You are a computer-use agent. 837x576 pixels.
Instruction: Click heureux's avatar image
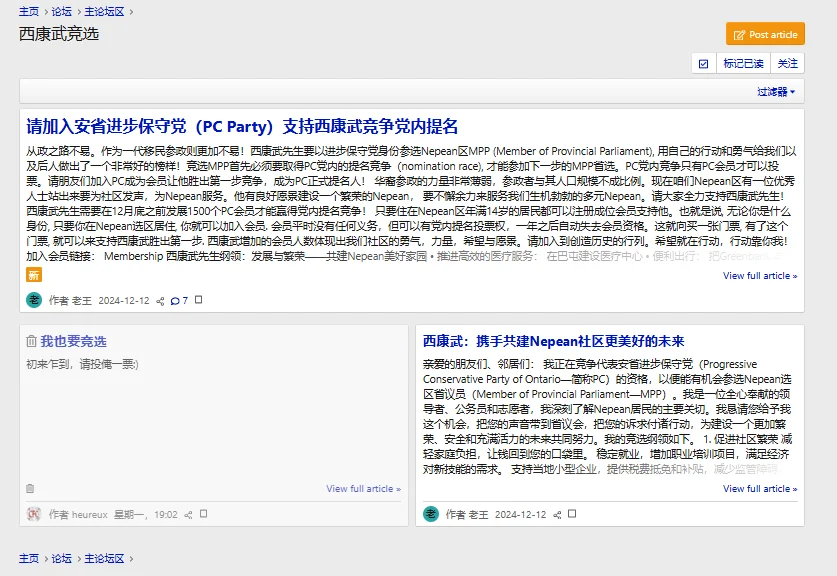coord(34,514)
